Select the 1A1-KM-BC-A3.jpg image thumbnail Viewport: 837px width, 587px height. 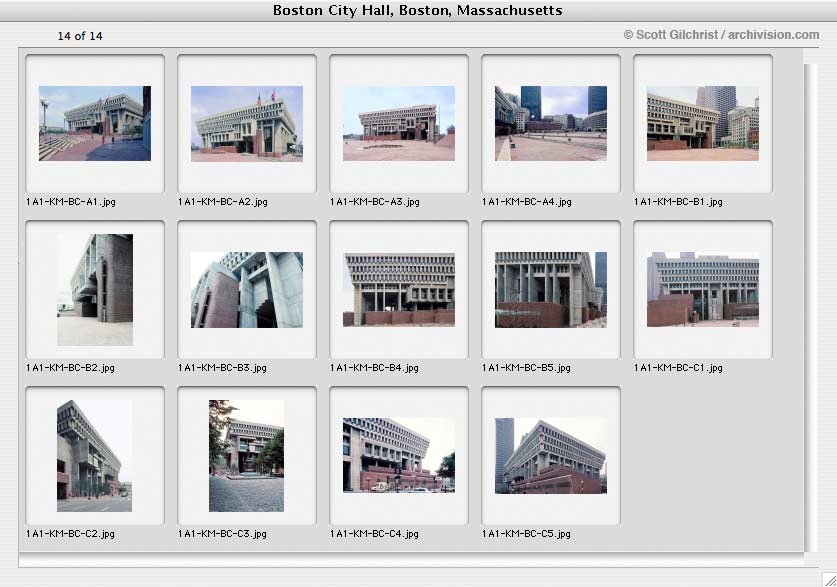click(x=399, y=123)
